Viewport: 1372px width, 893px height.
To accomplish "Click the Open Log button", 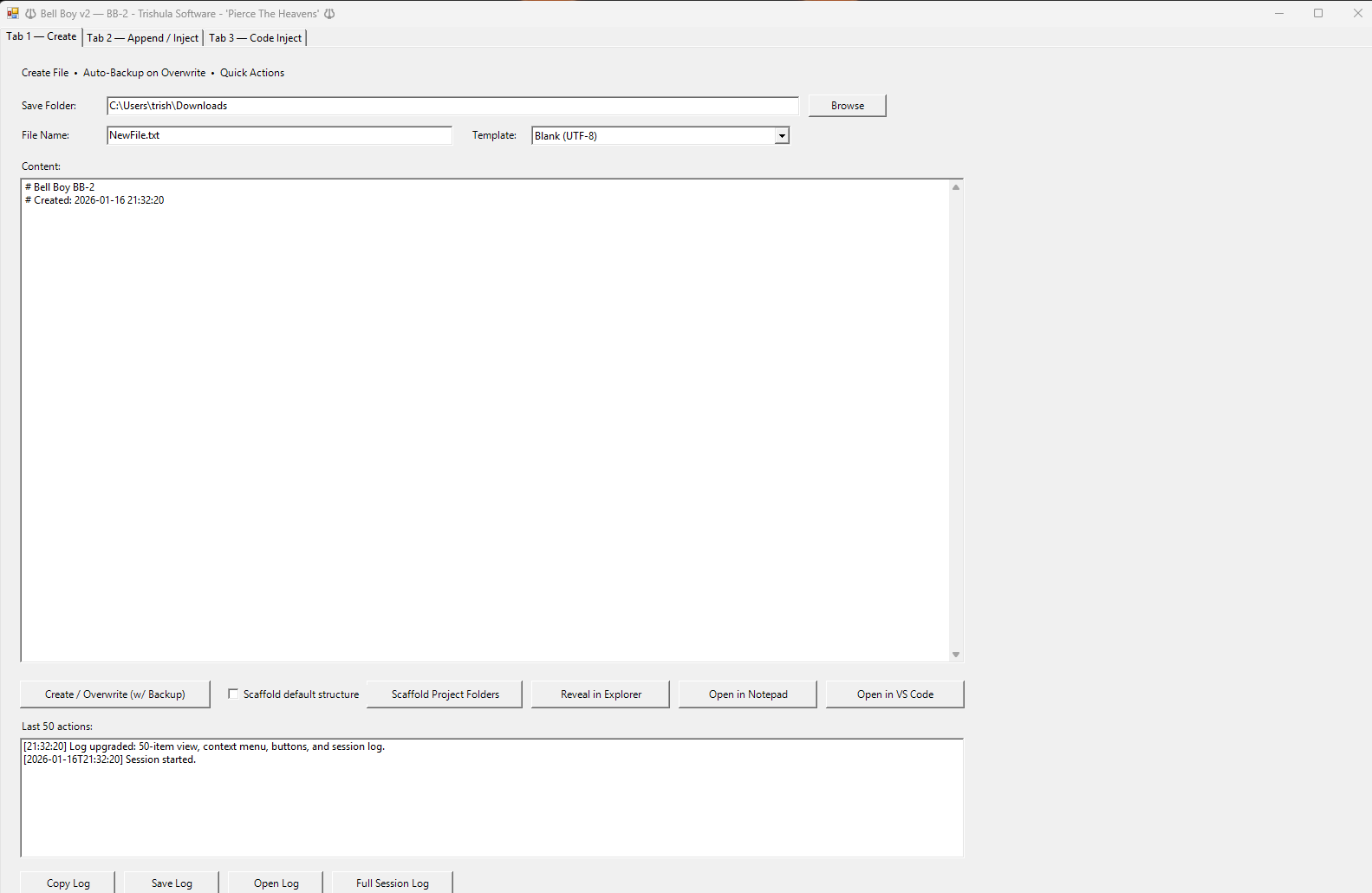I will [276, 883].
